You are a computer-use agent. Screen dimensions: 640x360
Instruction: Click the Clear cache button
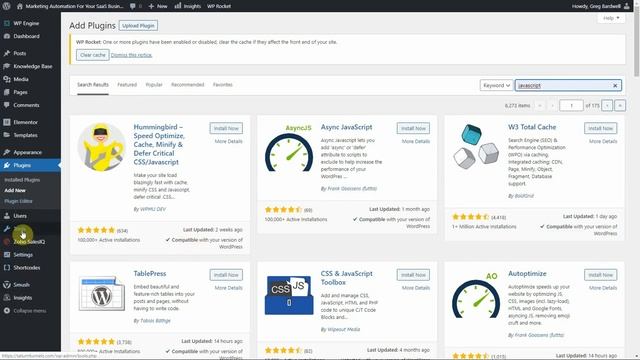coord(93,55)
